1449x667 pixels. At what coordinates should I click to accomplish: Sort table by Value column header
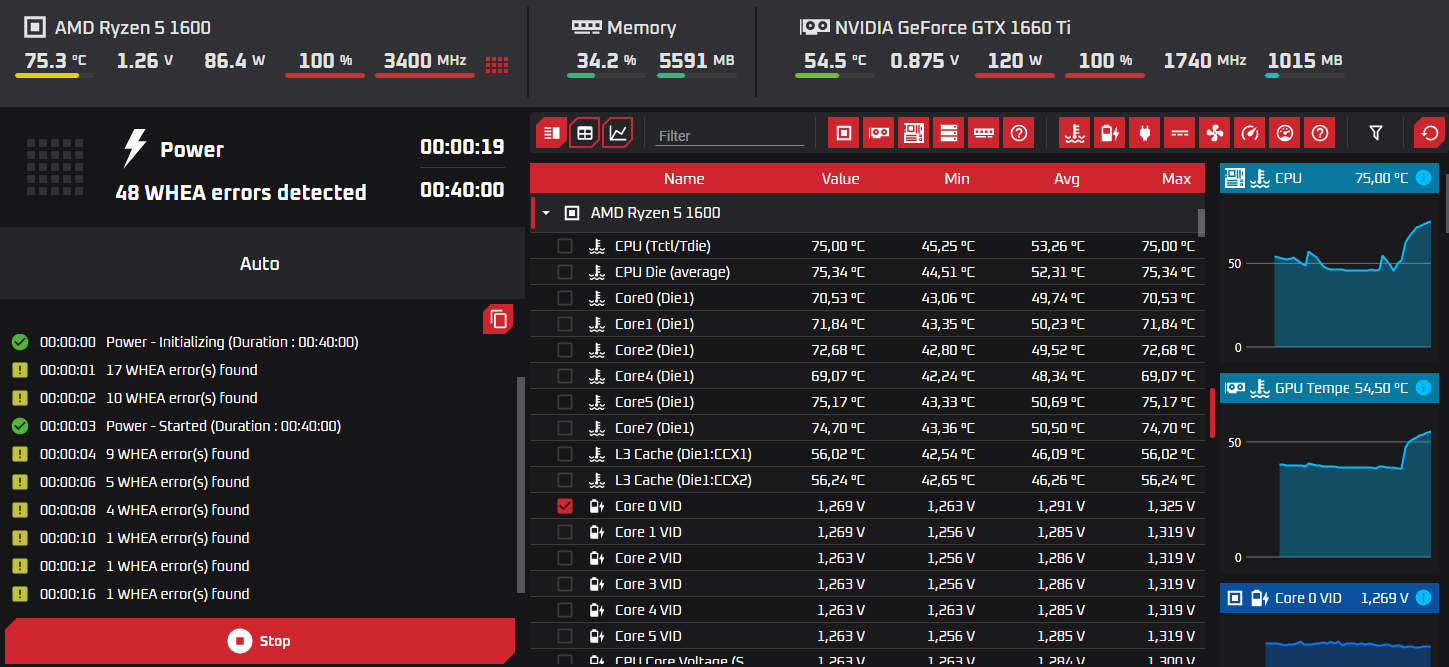click(x=840, y=179)
